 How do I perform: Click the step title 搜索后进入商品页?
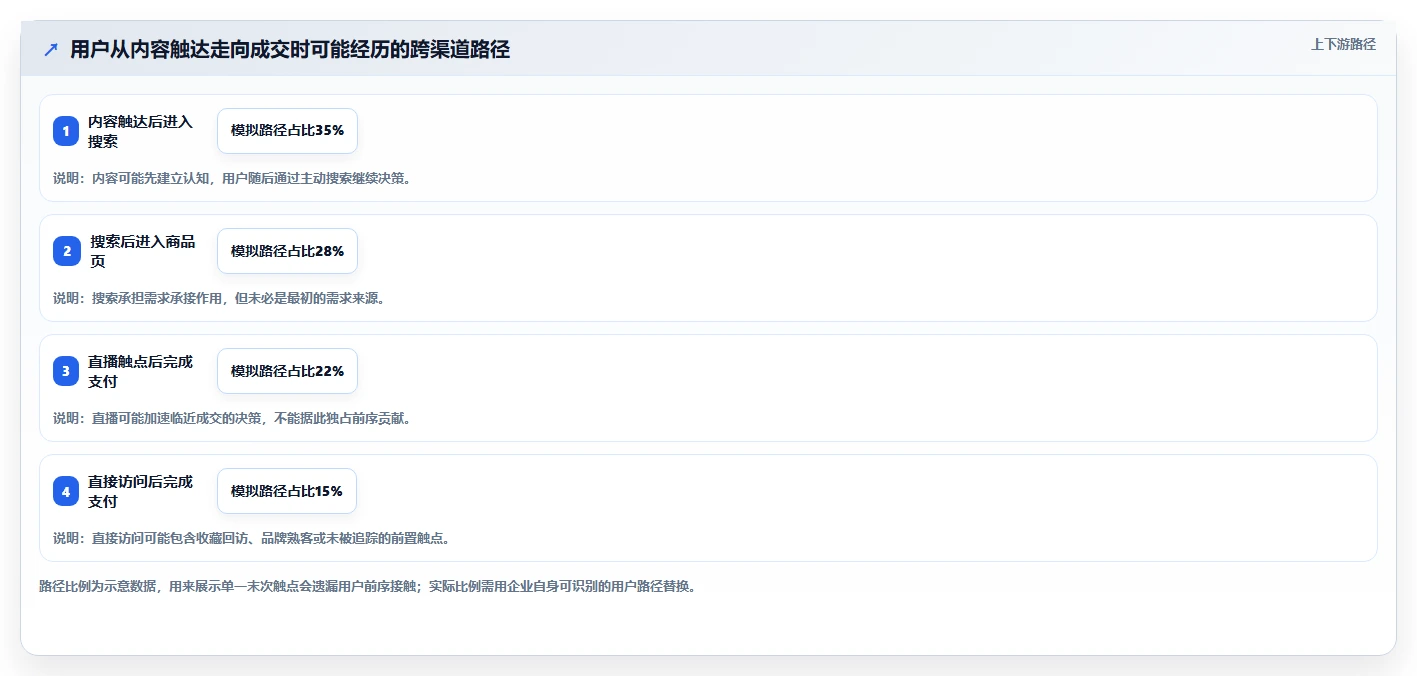click(x=143, y=251)
